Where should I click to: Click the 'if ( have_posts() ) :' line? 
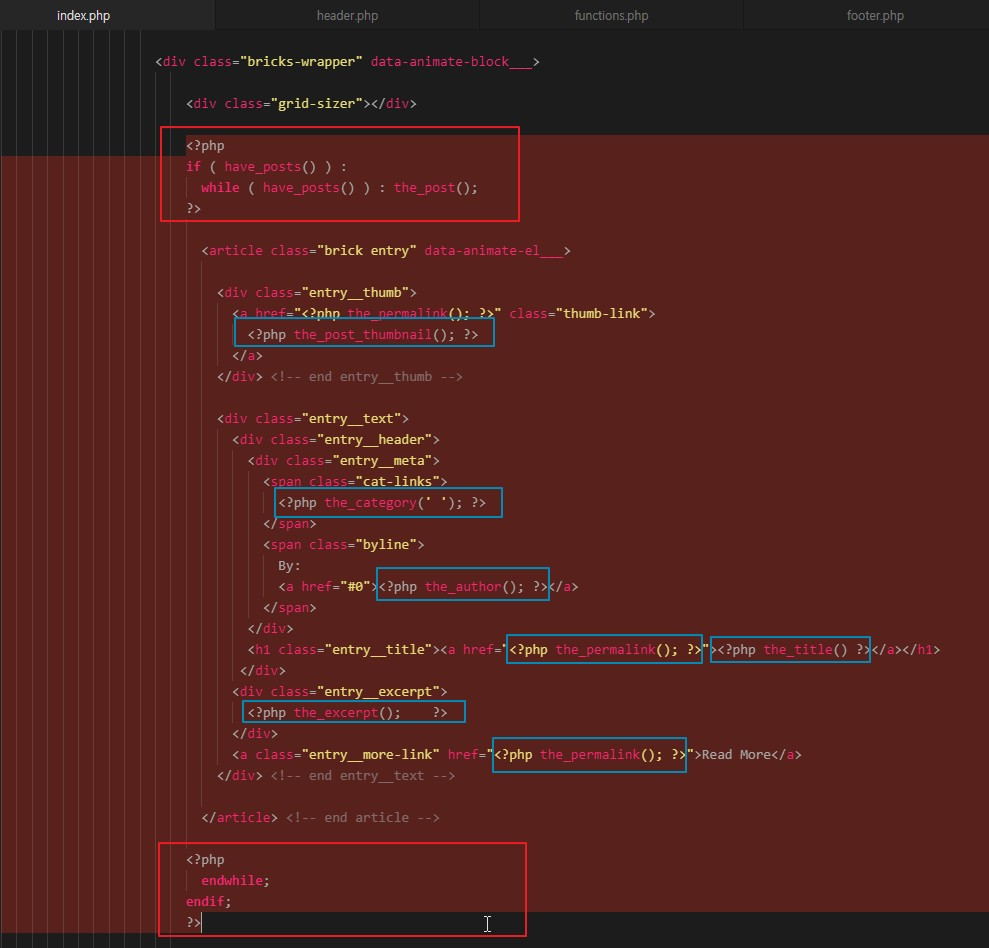point(266,167)
